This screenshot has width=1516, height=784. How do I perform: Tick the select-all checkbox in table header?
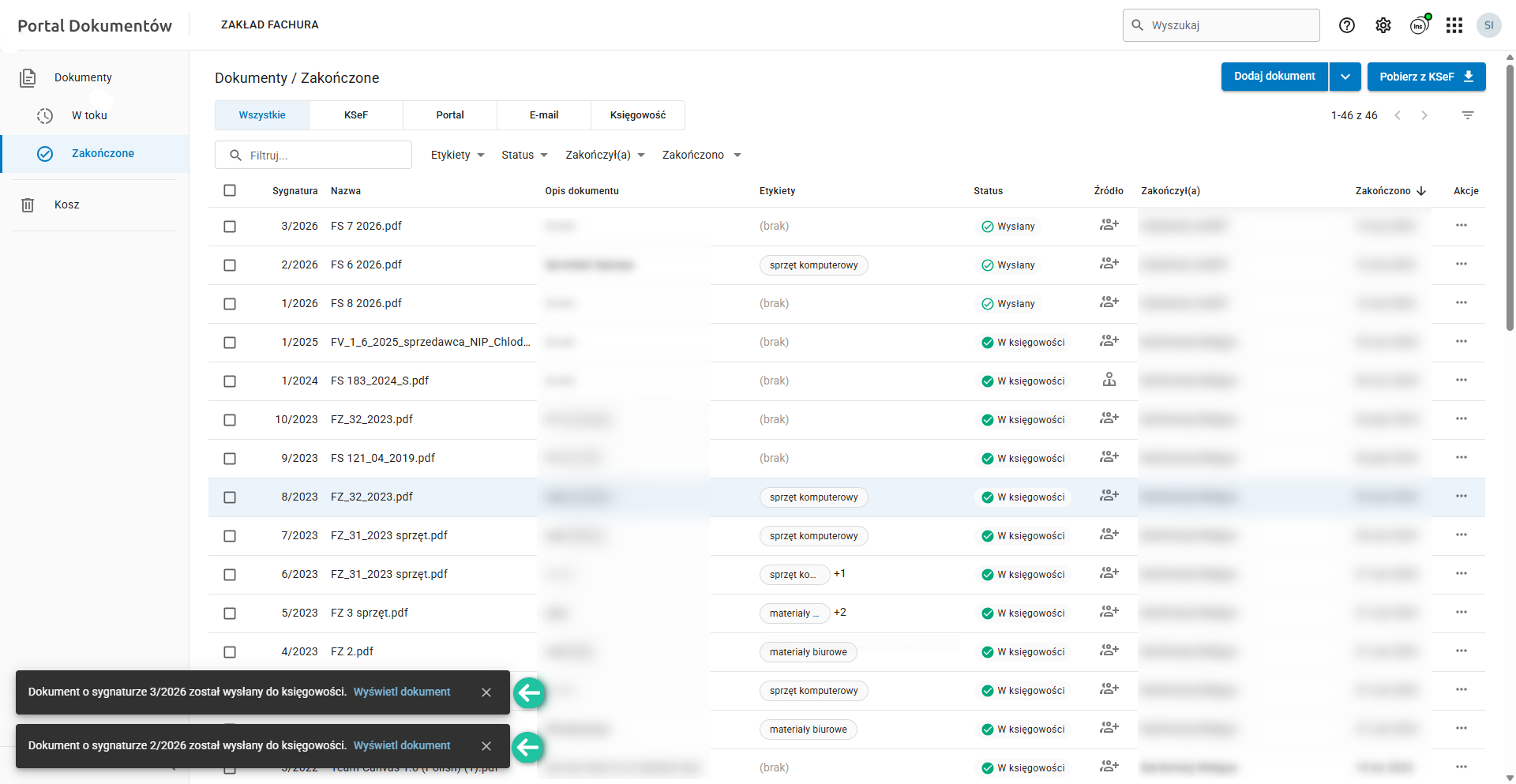[x=230, y=190]
